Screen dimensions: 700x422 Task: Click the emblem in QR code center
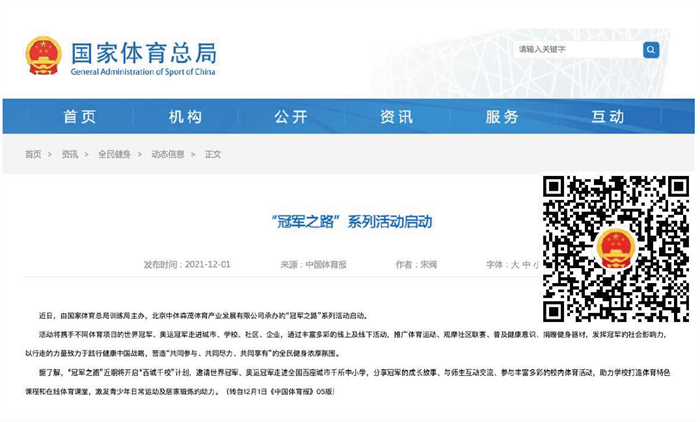tap(615, 247)
